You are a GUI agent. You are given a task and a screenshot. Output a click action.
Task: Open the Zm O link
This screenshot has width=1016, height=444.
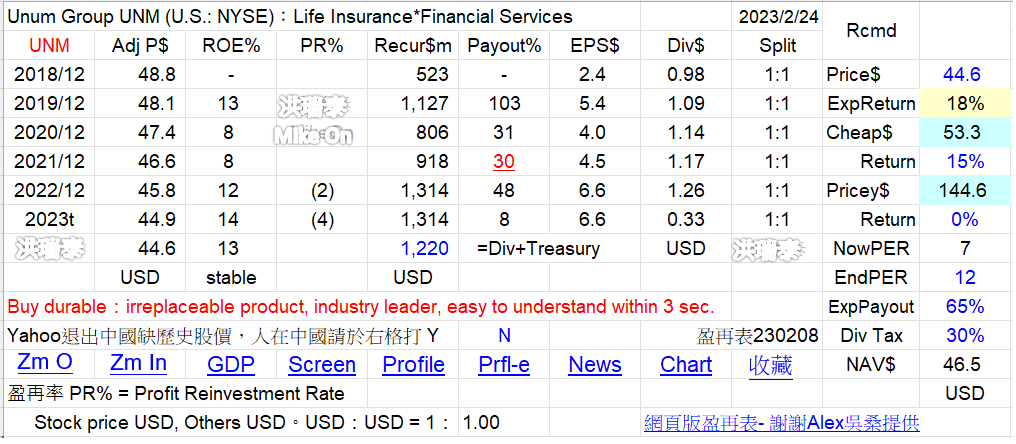[45, 364]
